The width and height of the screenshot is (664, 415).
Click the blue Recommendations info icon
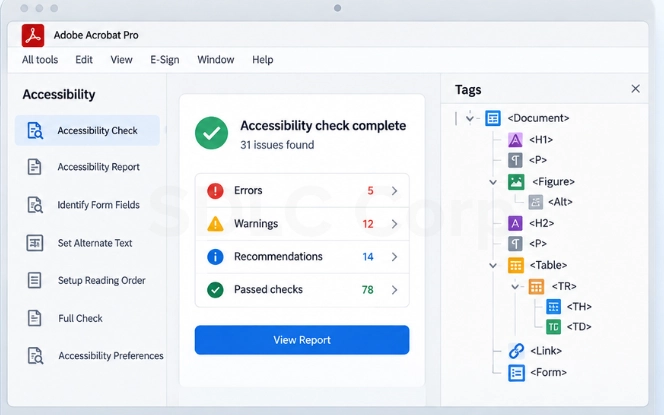point(215,257)
